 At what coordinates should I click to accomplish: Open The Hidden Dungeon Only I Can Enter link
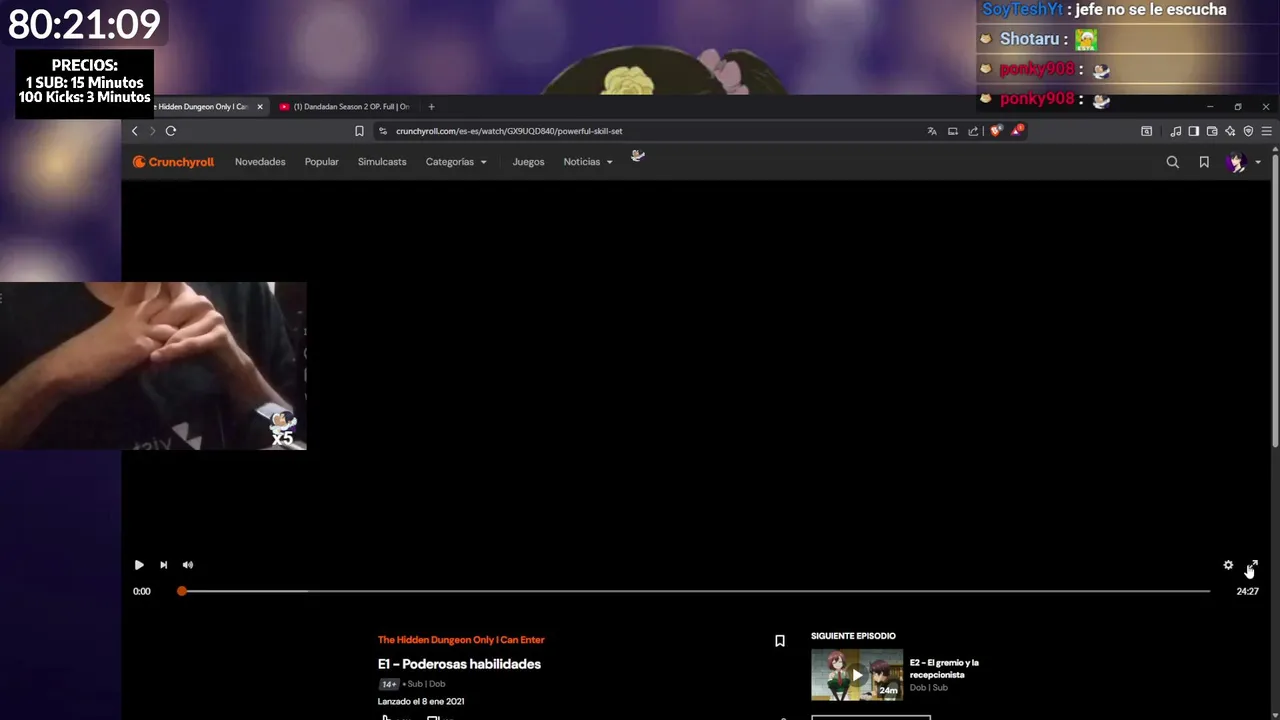[x=461, y=640]
